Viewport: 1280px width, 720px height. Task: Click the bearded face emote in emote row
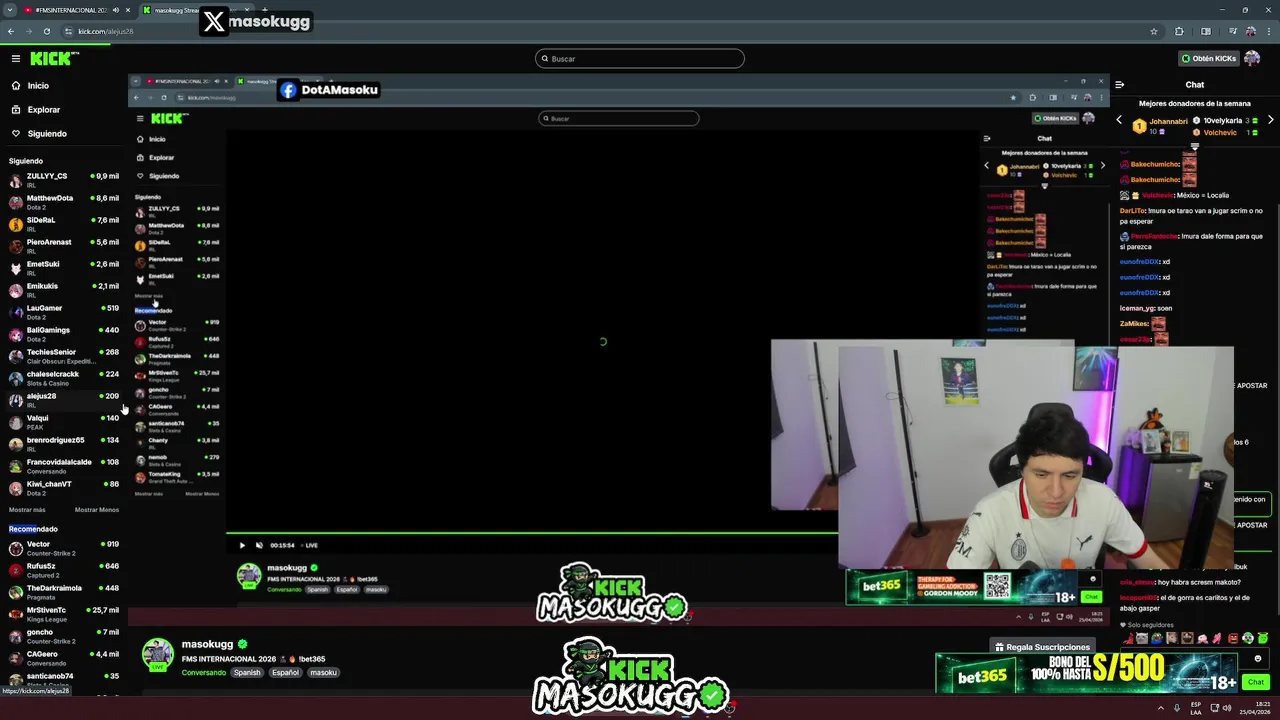click(x=1187, y=638)
